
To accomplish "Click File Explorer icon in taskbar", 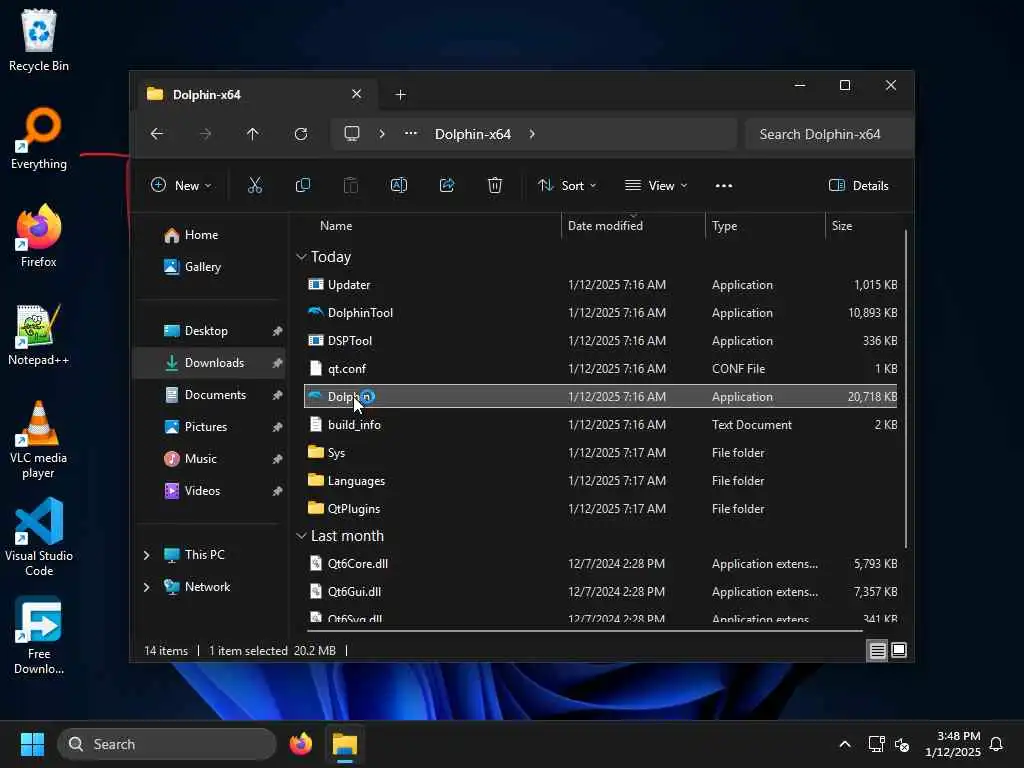I will pos(345,744).
